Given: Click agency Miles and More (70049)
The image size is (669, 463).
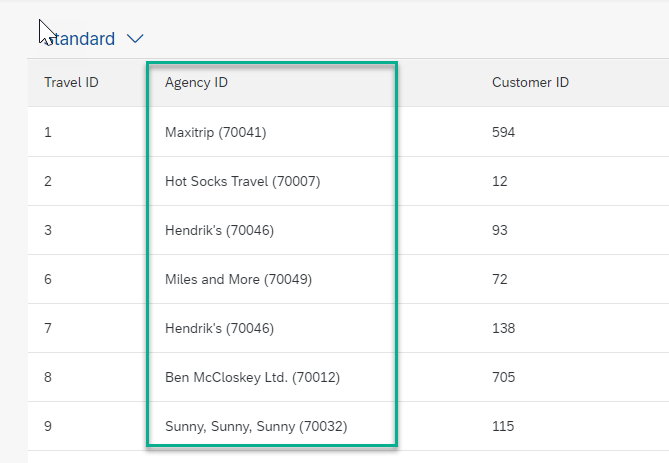Looking at the screenshot, I should point(238,280).
